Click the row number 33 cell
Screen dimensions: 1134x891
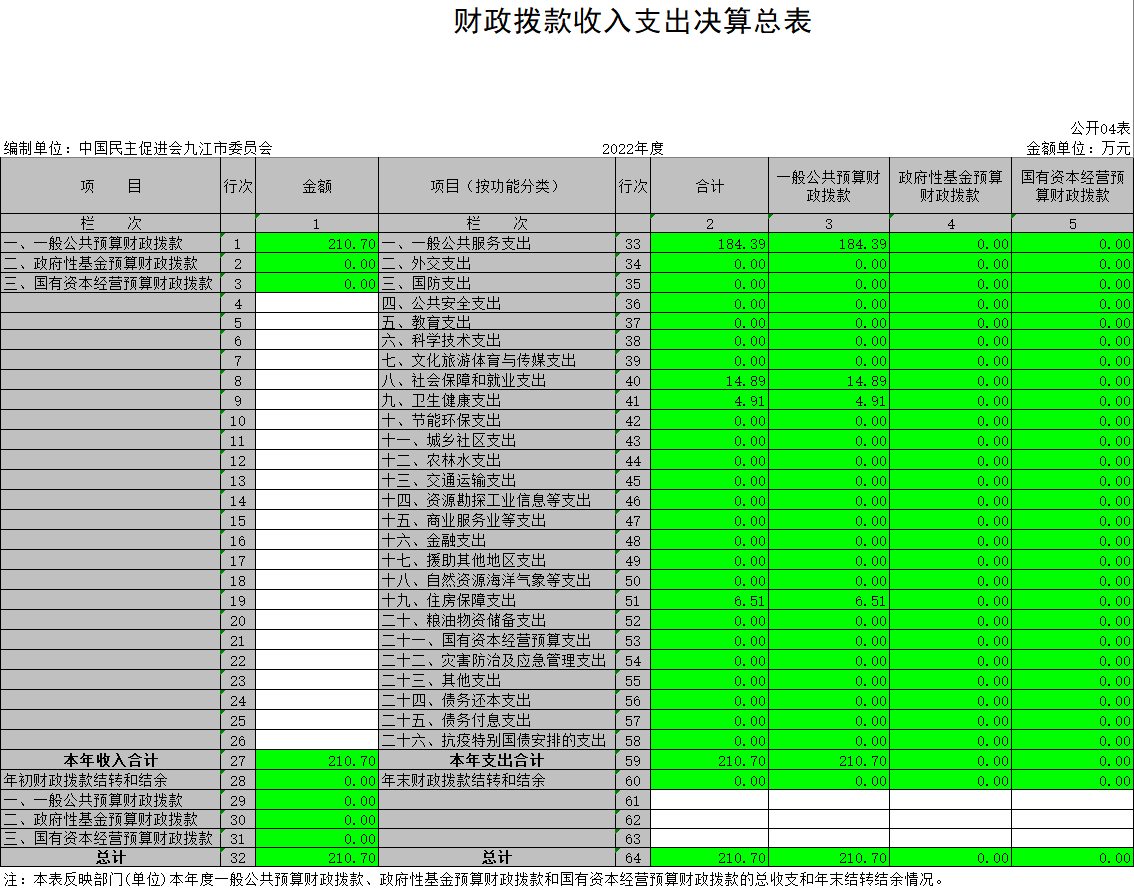pos(632,244)
